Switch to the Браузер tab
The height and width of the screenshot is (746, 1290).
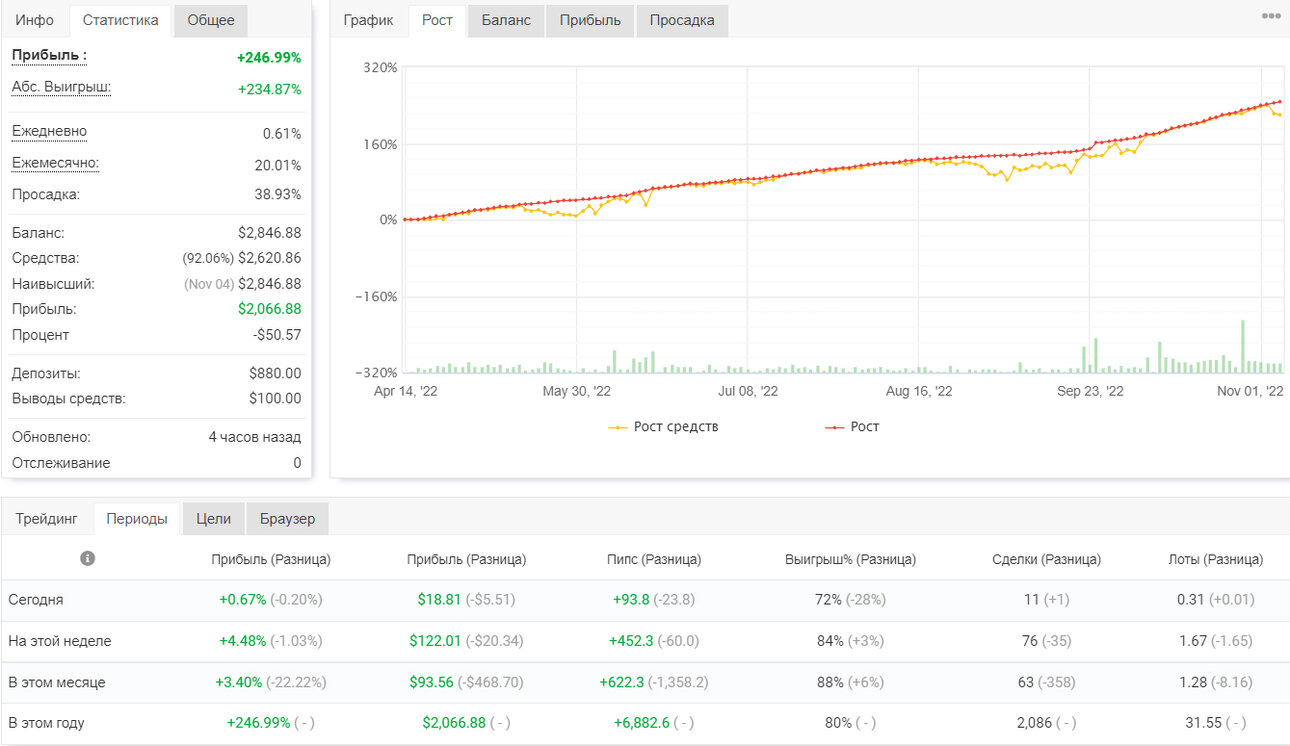[287, 519]
